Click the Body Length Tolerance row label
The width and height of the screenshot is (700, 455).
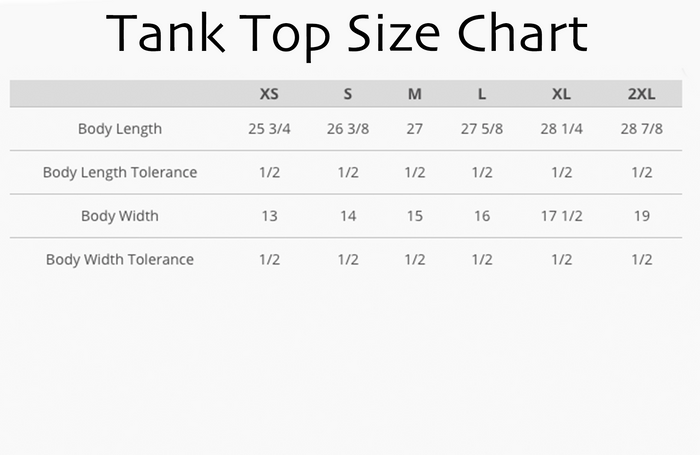pyautogui.click(x=120, y=173)
